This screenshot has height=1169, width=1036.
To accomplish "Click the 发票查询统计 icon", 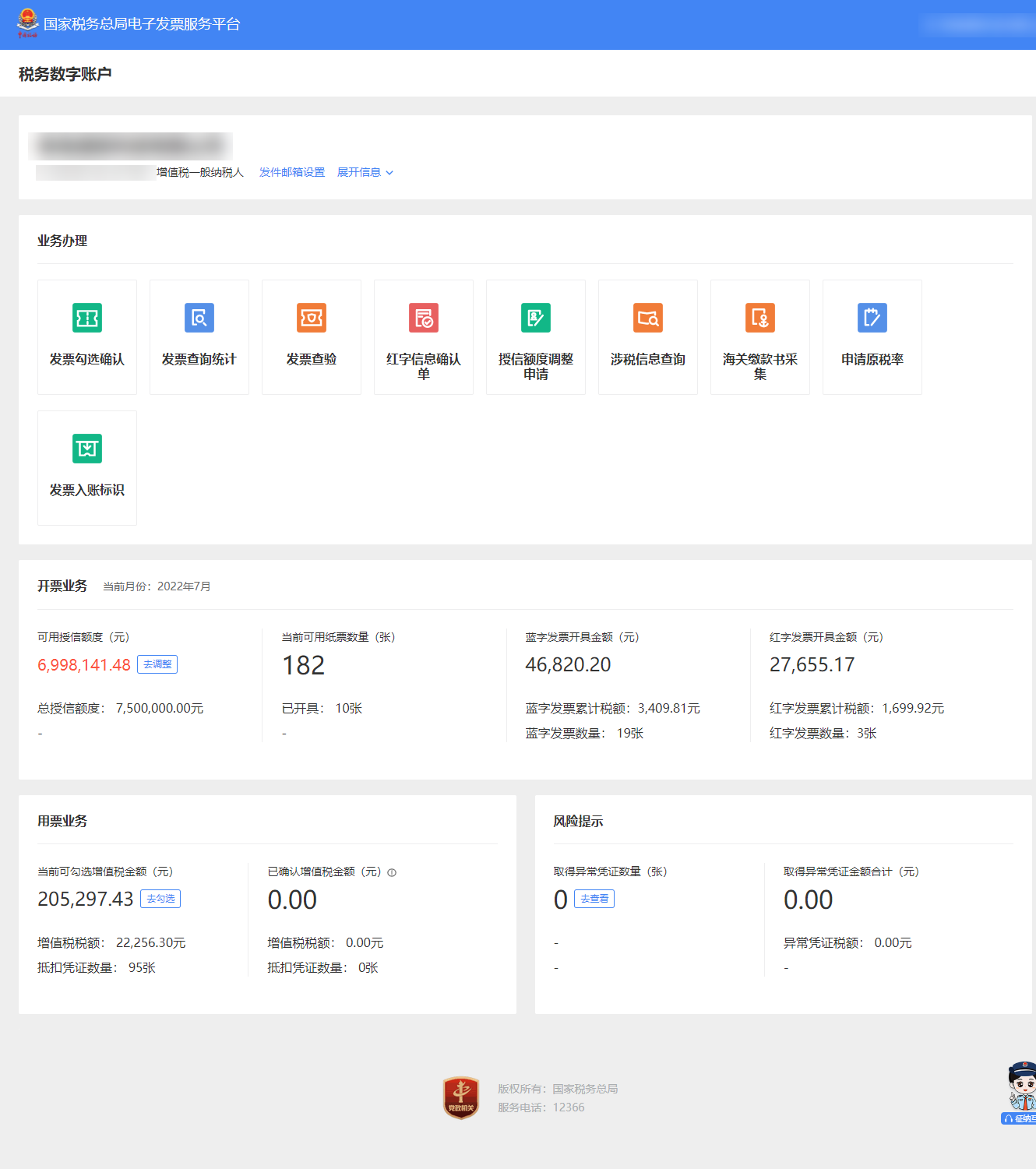I will pos(199,318).
